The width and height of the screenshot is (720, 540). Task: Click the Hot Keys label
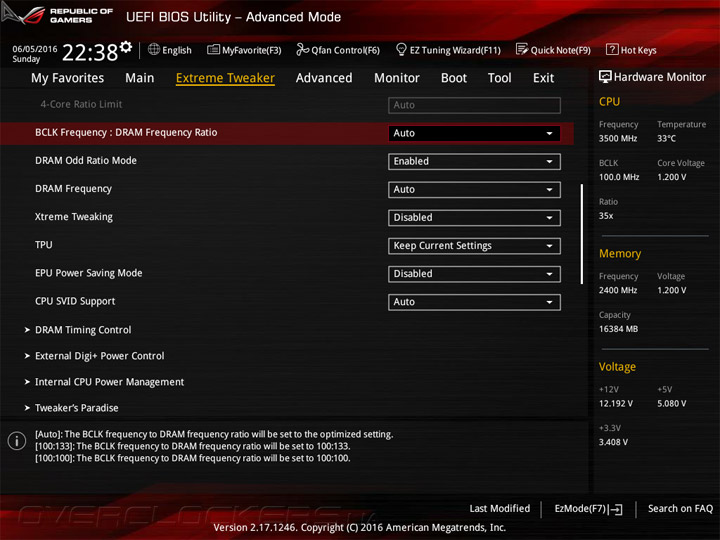(x=639, y=50)
